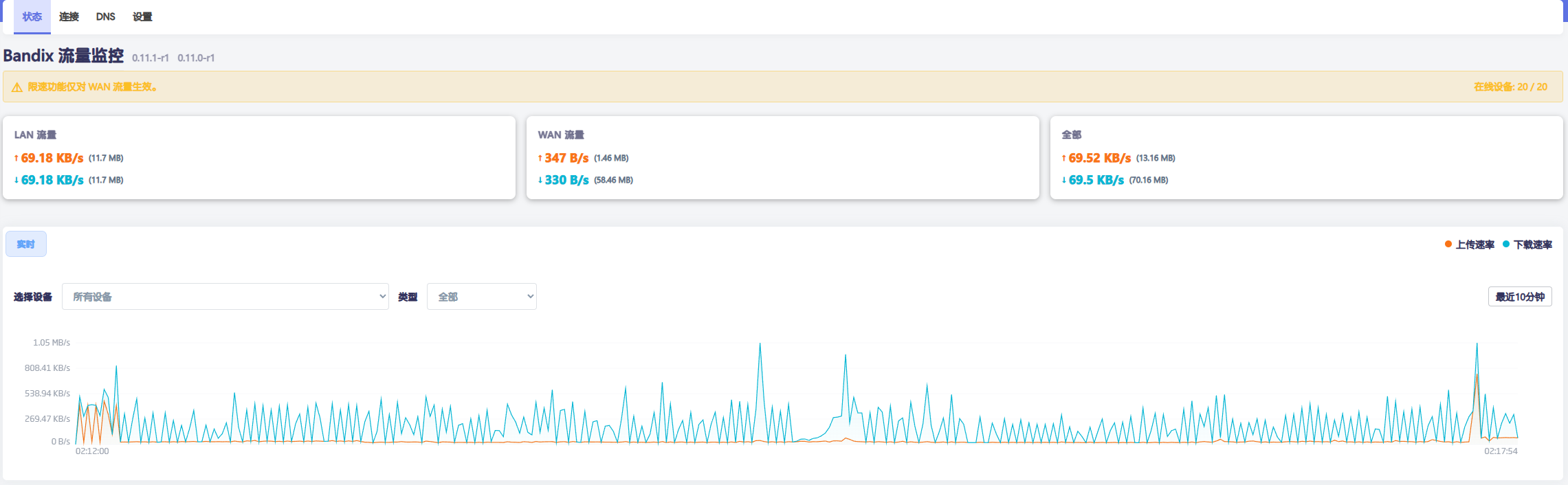Click the 全部 total download arrow icon
Viewport: 1568px width, 485px height.
point(1064,181)
